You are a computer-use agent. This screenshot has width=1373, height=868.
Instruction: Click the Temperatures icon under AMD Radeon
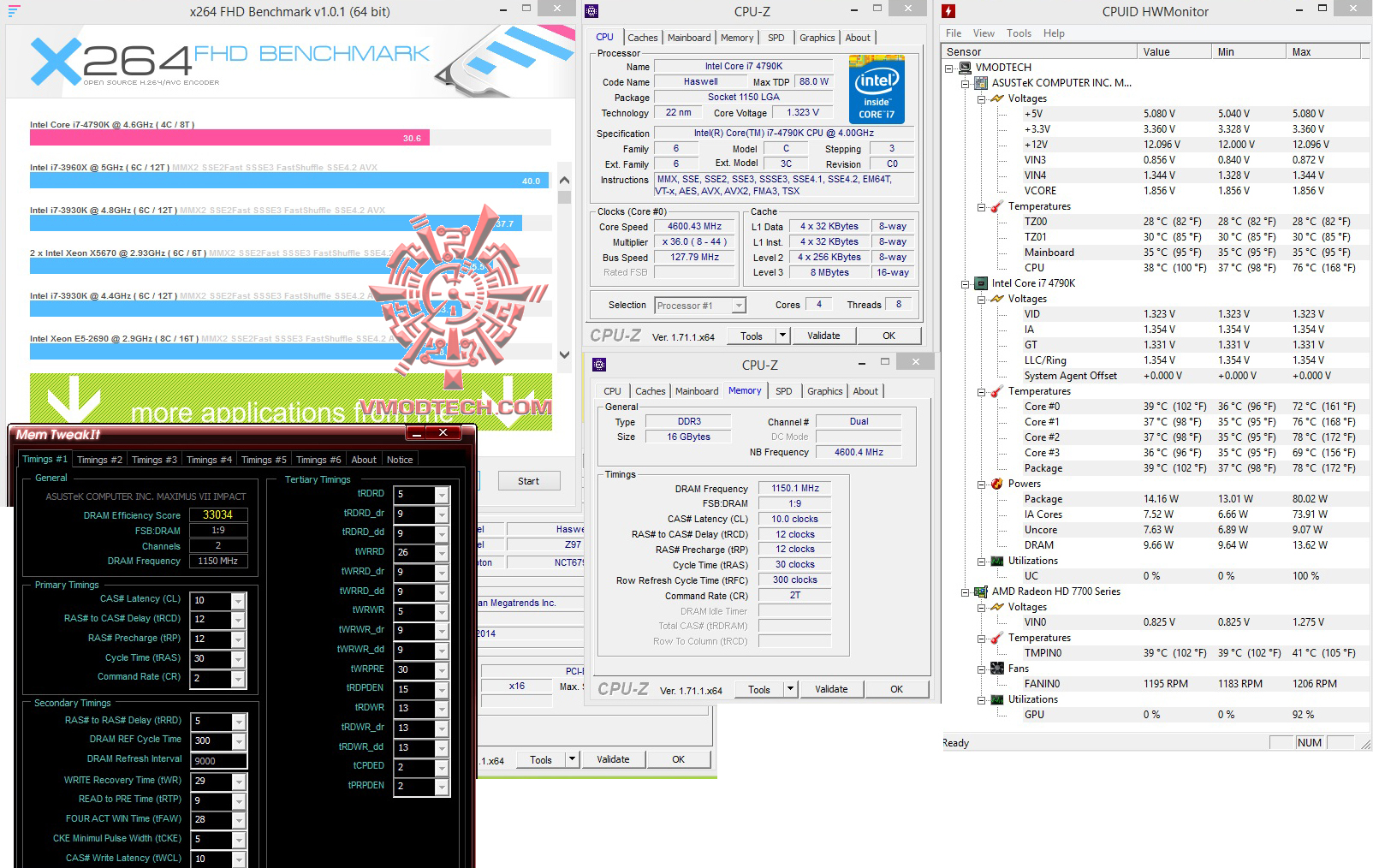click(x=996, y=638)
